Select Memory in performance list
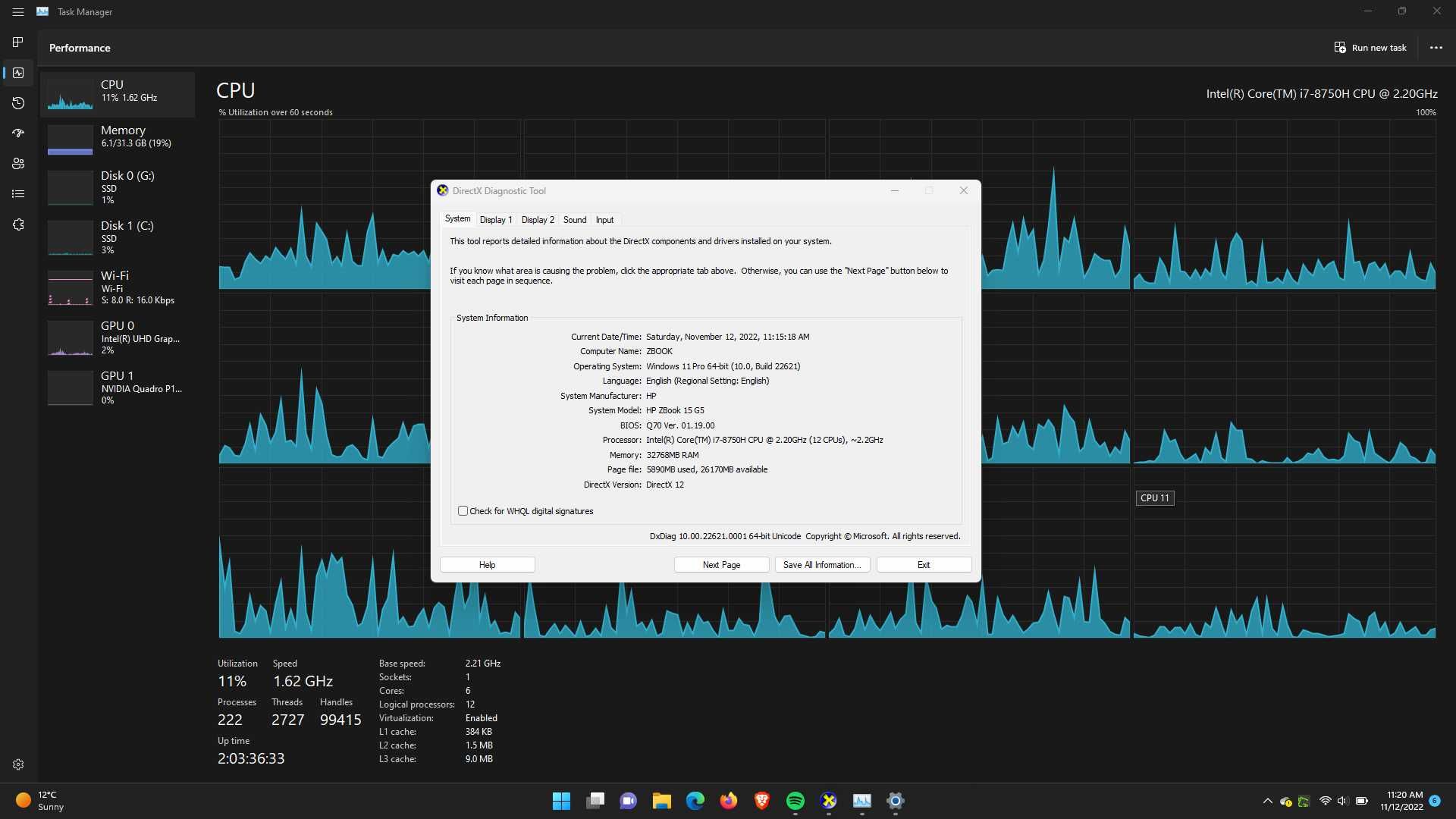This screenshot has height=819, width=1456. pyautogui.click(x=118, y=140)
